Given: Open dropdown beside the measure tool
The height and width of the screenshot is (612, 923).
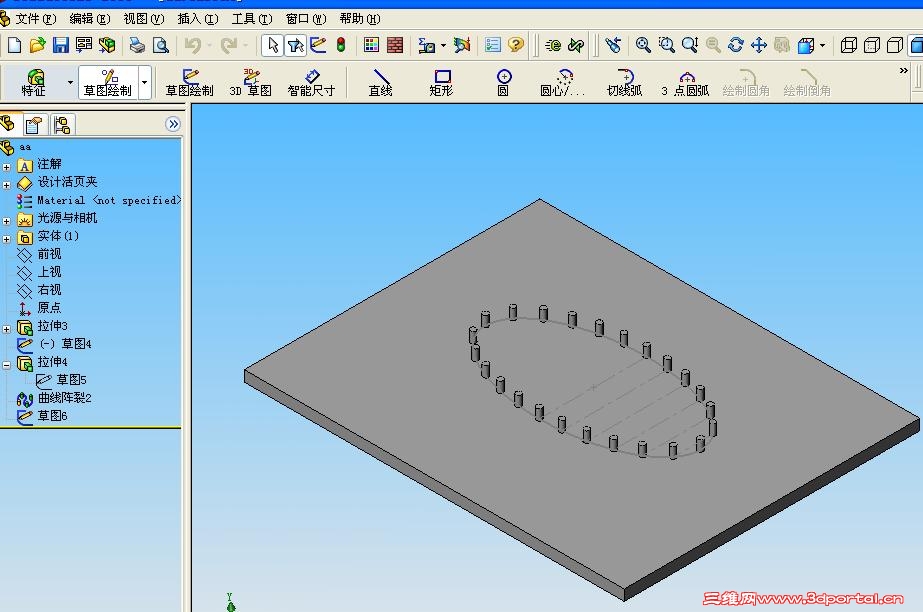Looking at the screenshot, I should (x=443, y=45).
